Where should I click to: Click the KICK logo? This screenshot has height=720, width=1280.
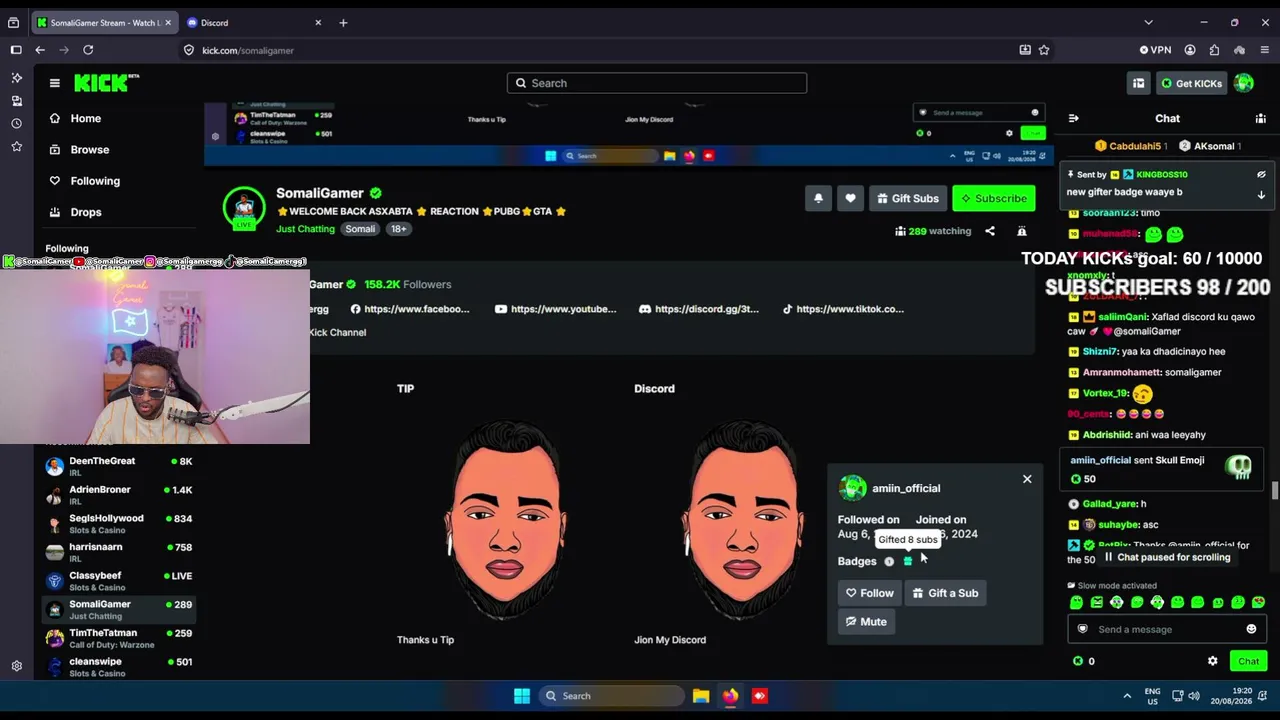(x=106, y=83)
